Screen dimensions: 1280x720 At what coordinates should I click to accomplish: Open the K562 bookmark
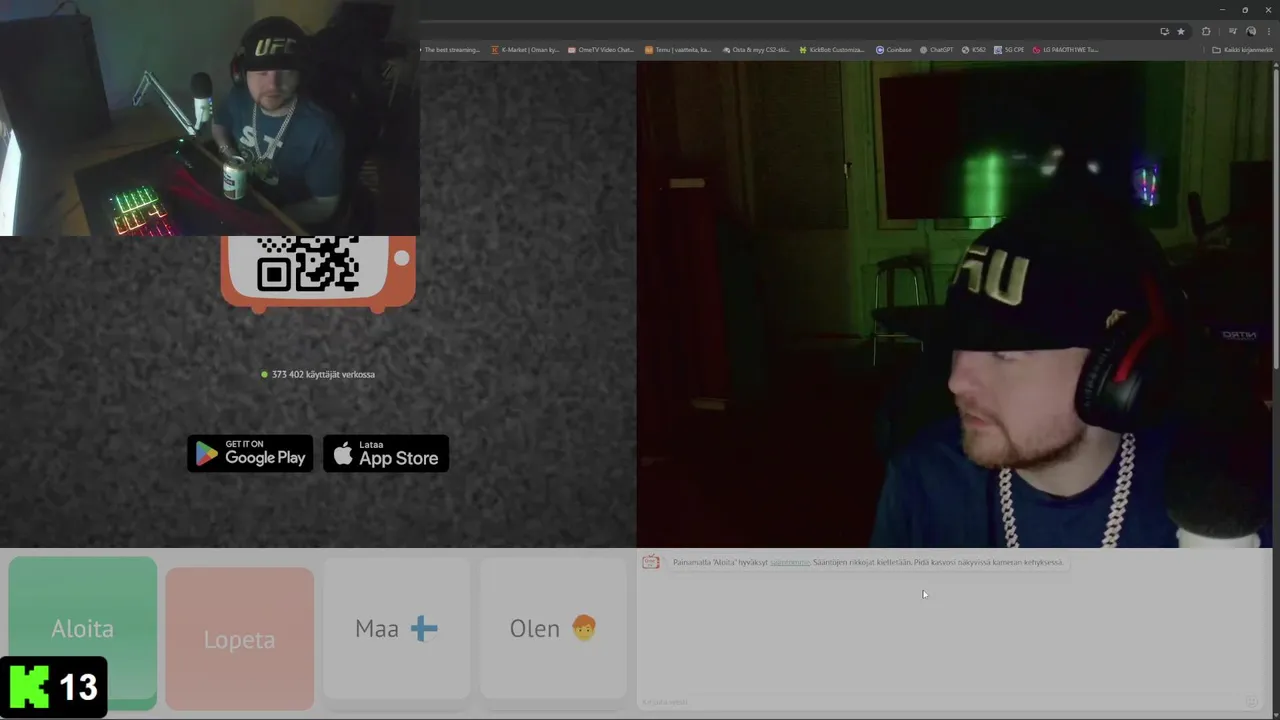click(x=974, y=50)
